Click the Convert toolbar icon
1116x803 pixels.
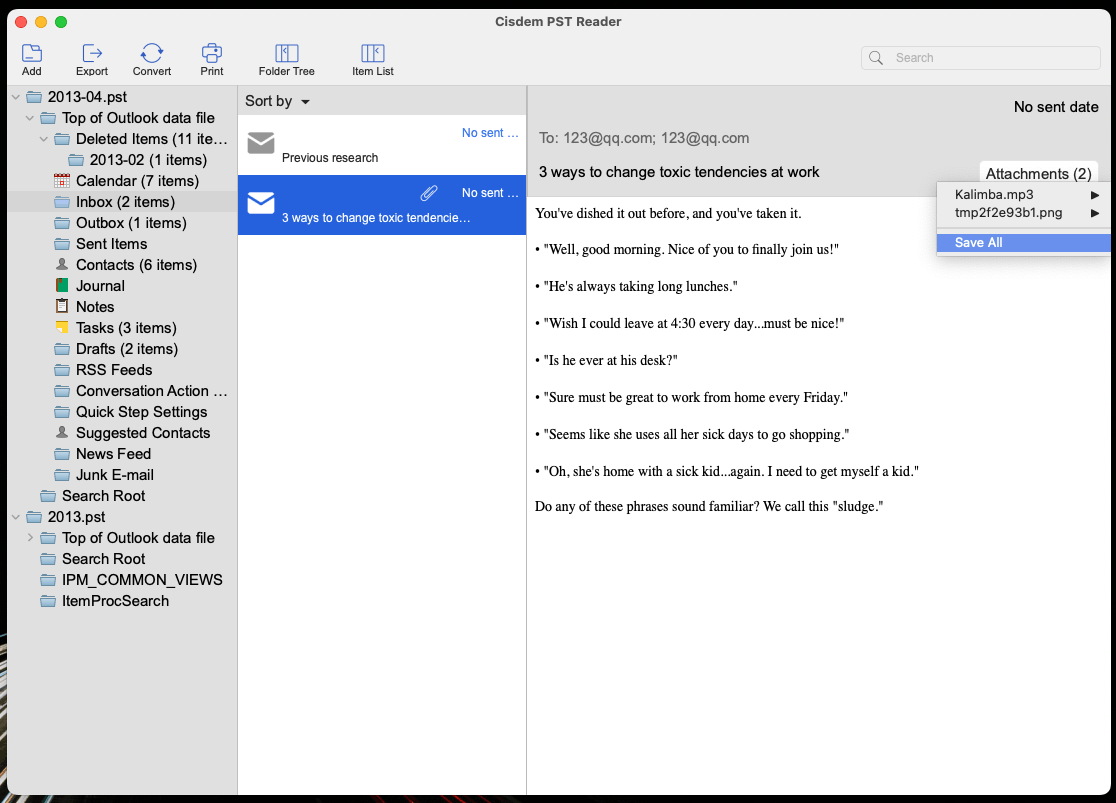[x=152, y=53]
